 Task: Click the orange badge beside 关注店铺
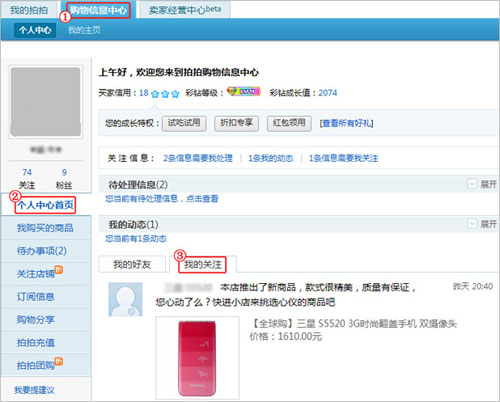[x=59, y=270]
